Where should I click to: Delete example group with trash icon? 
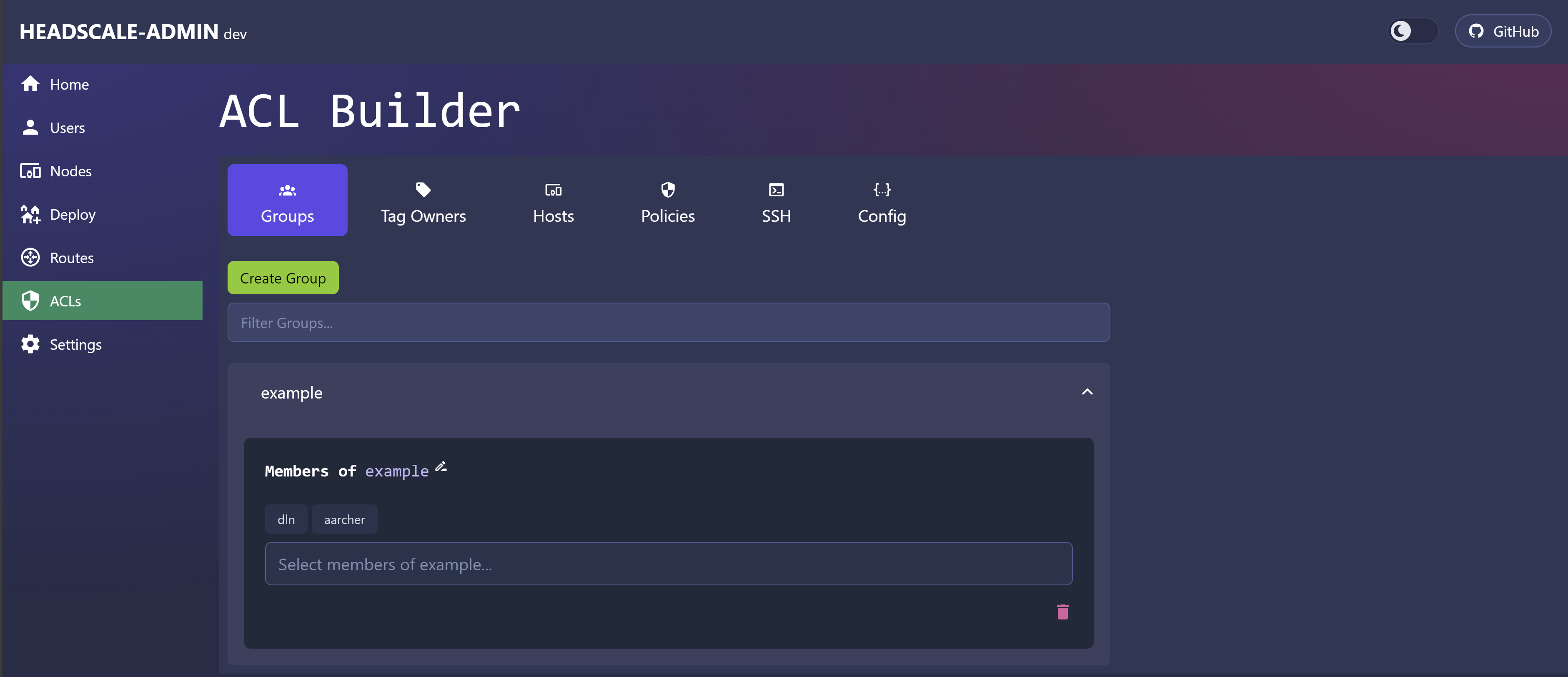click(x=1062, y=612)
